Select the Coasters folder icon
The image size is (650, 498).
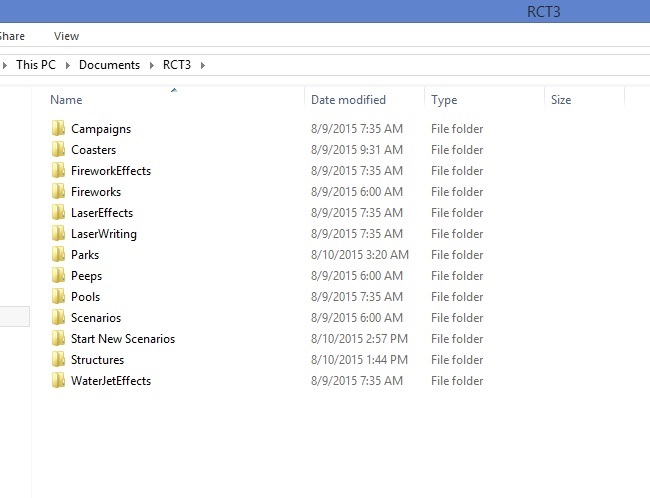(58, 150)
